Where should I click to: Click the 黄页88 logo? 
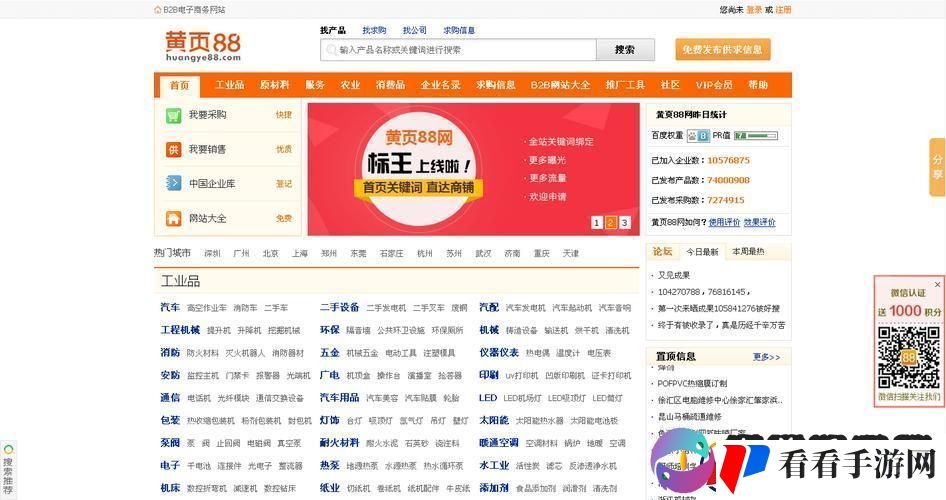point(203,46)
